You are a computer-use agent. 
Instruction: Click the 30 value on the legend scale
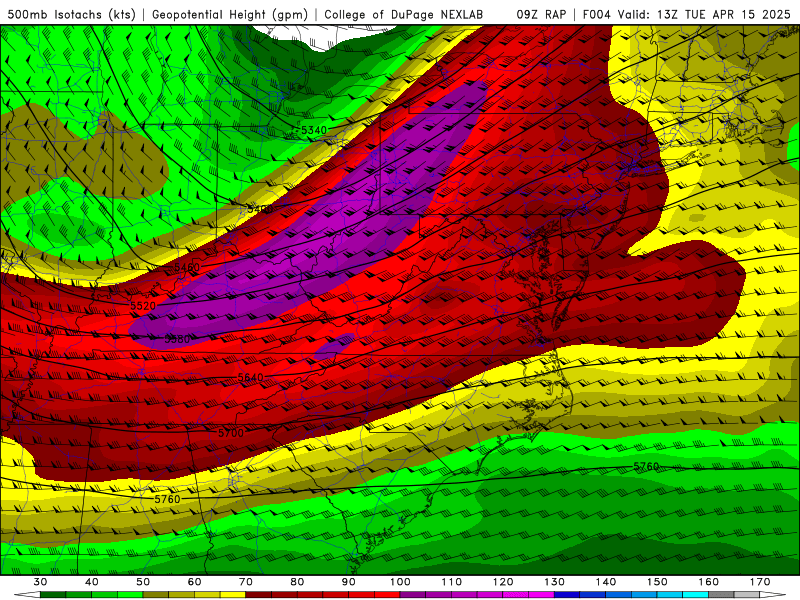tap(40, 582)
